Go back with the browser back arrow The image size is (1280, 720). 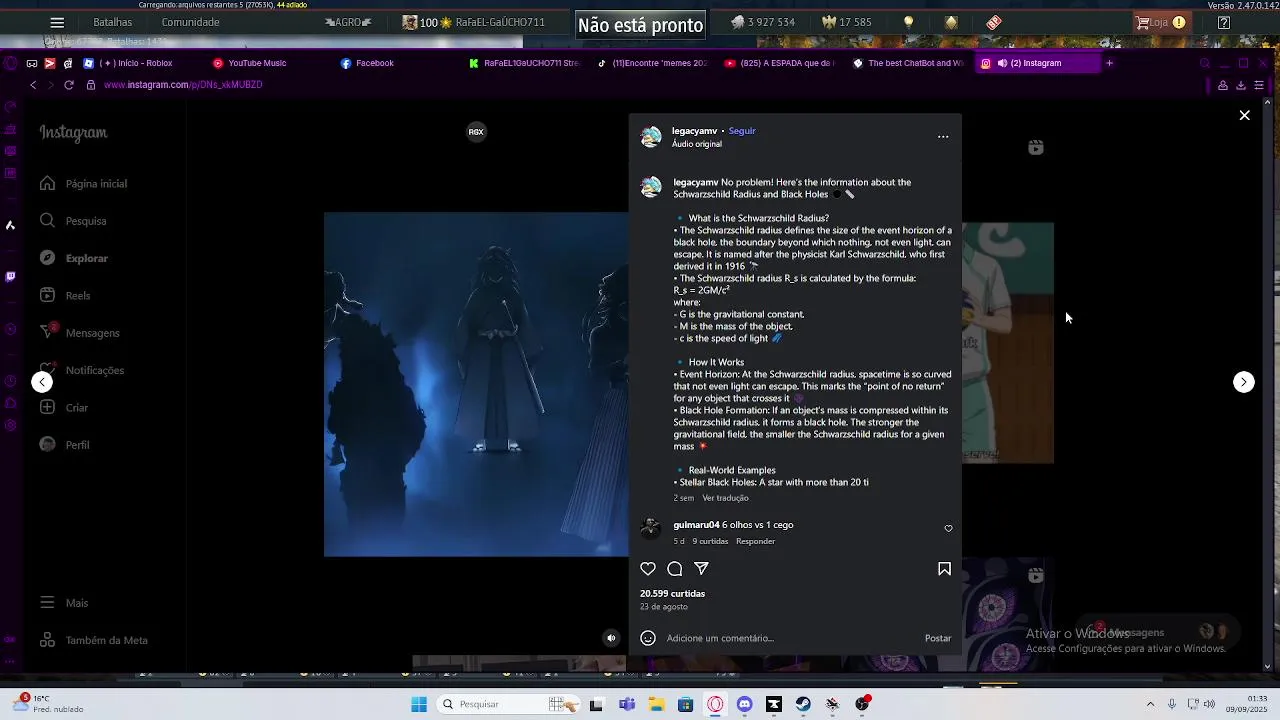[33, 85]
